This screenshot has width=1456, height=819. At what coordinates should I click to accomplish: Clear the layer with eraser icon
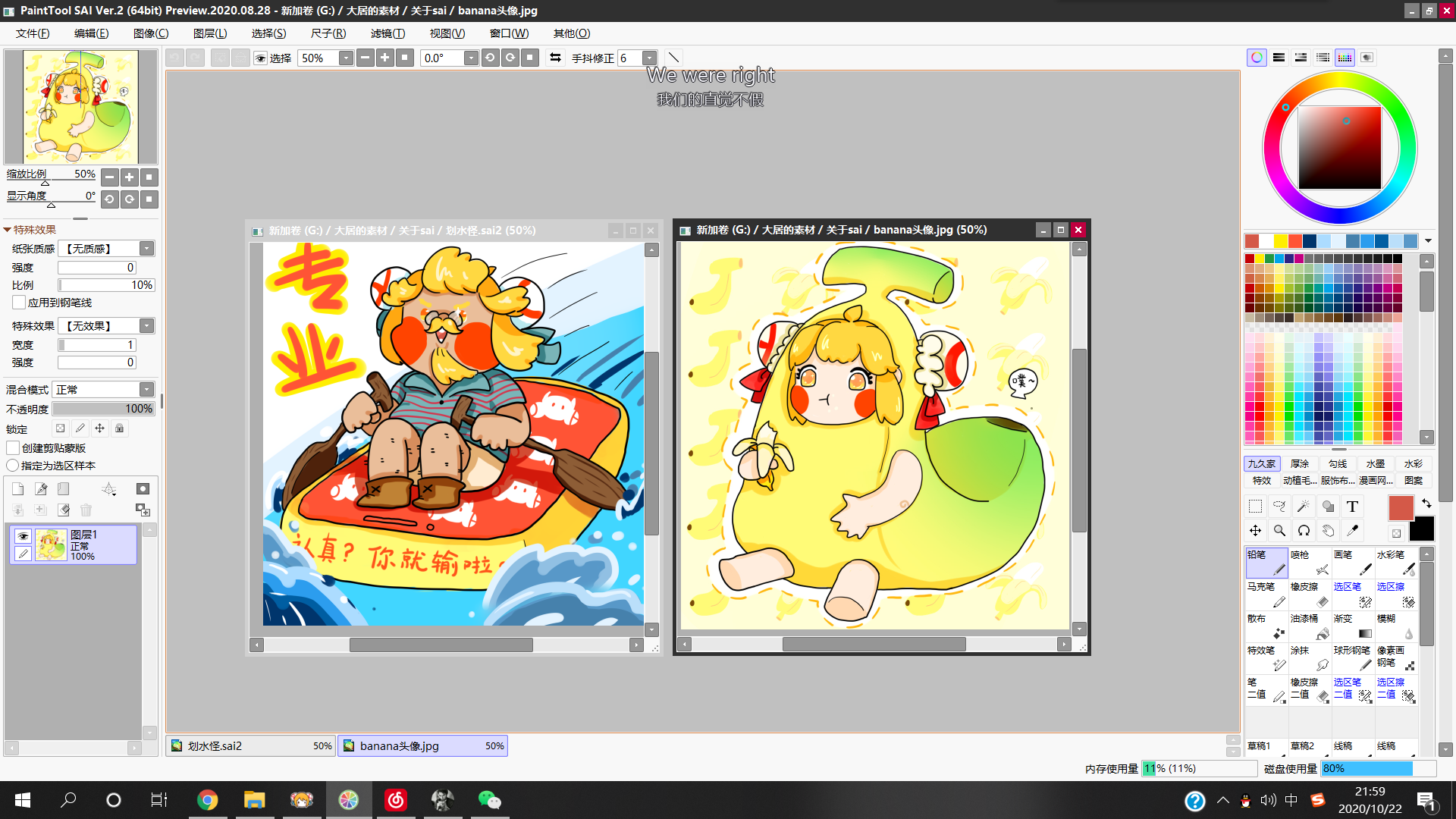click(64, 510)
